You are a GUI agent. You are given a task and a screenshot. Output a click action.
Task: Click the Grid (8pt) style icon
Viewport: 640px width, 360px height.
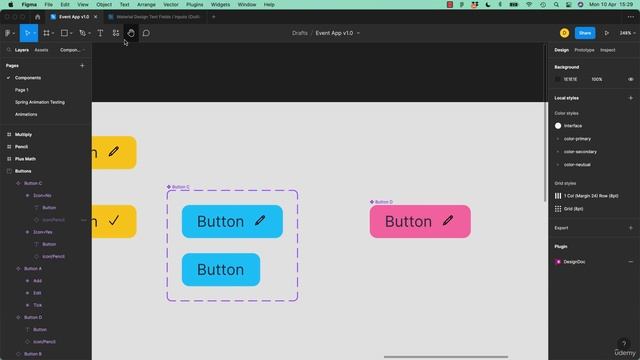[x=558, y=209]
